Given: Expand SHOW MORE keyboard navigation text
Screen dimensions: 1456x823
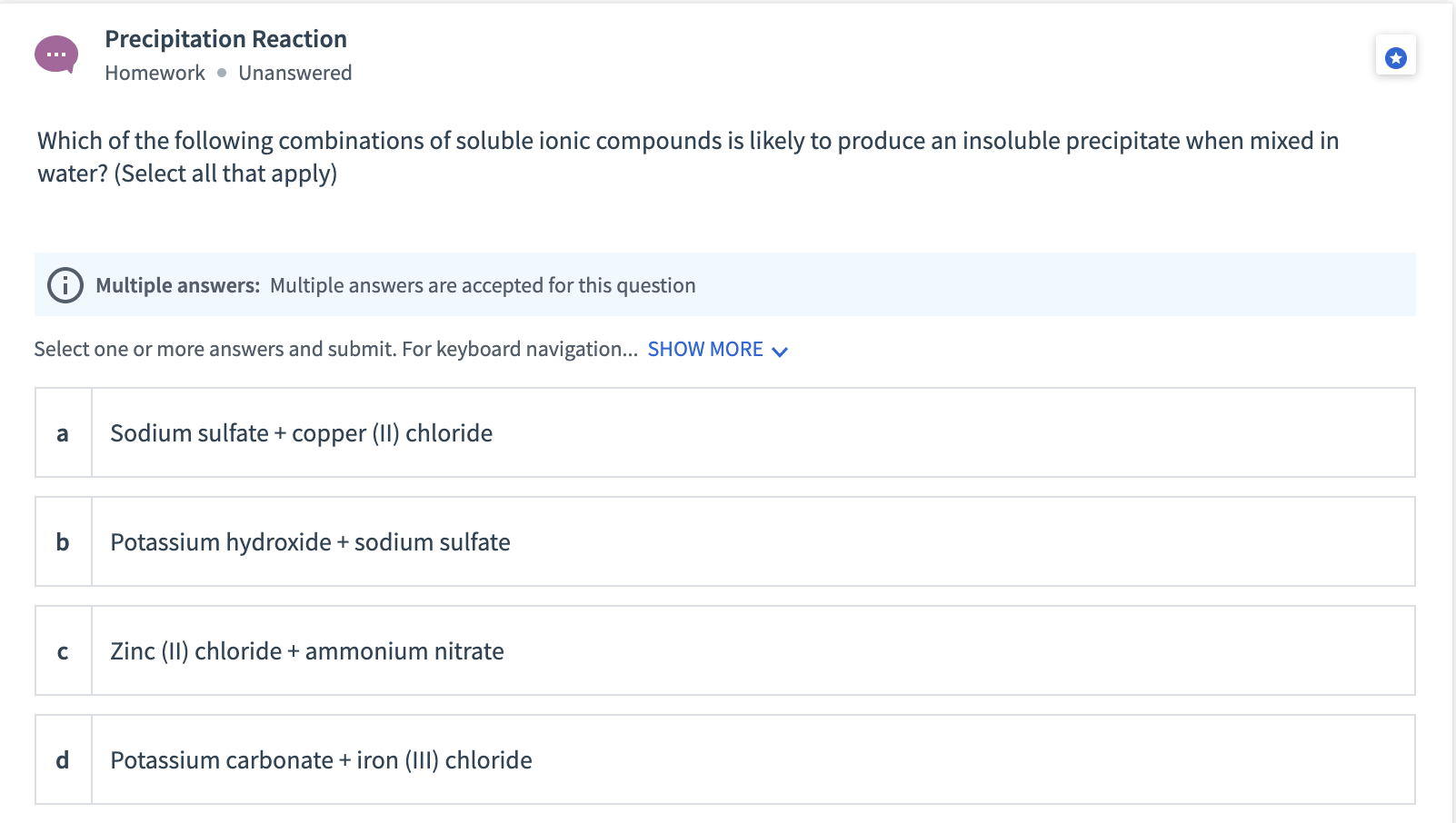Looking at the screenshot, I should pos(705,349).
